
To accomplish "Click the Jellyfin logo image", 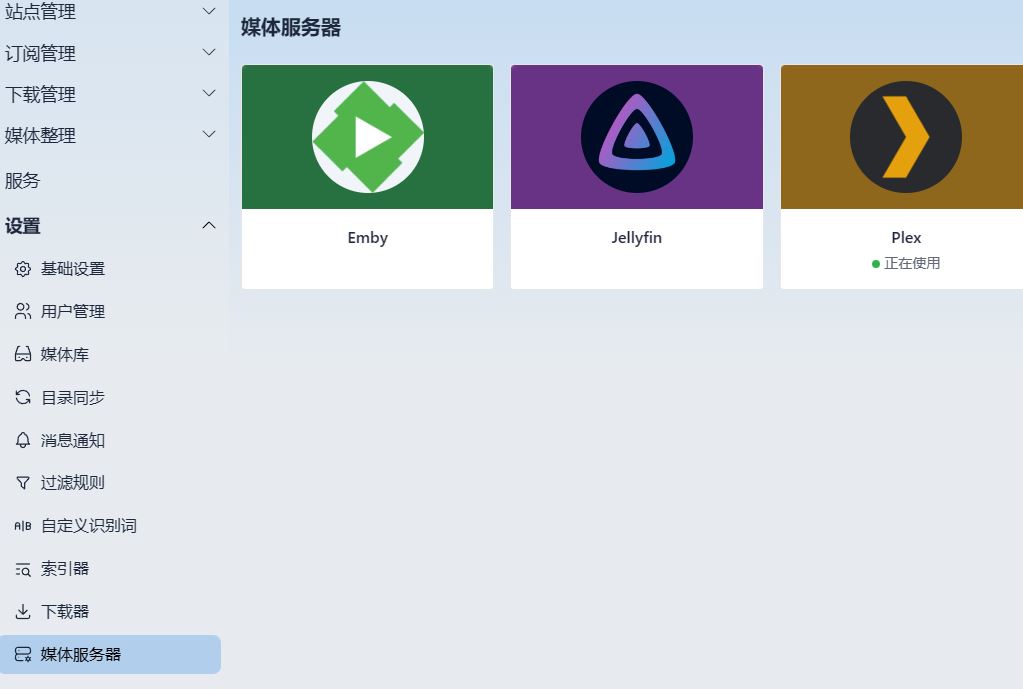I will click(x=637, y=137).
